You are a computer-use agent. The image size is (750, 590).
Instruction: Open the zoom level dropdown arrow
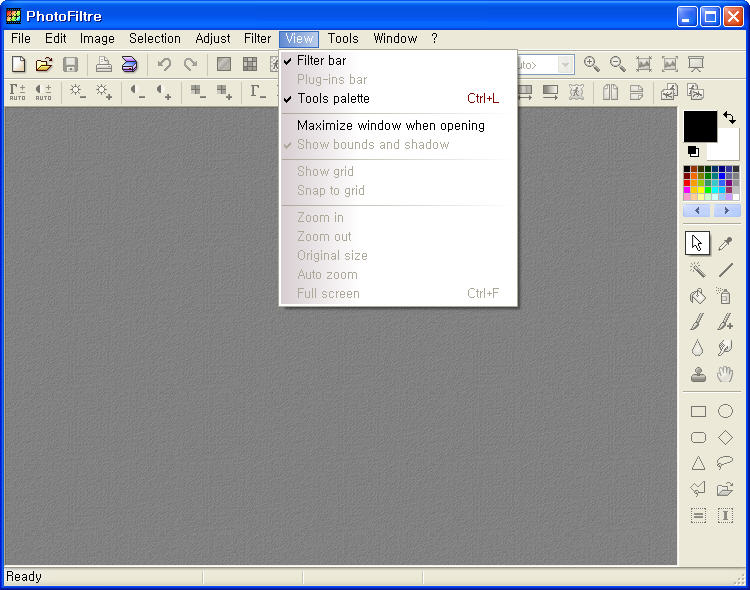click(x=566, y=64)
